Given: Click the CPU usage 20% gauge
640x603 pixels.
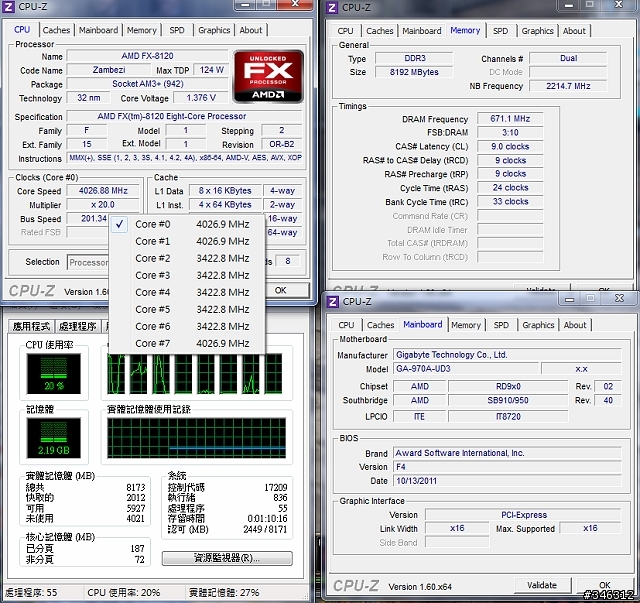Looking at the screenshot, I should coord(54,374).
